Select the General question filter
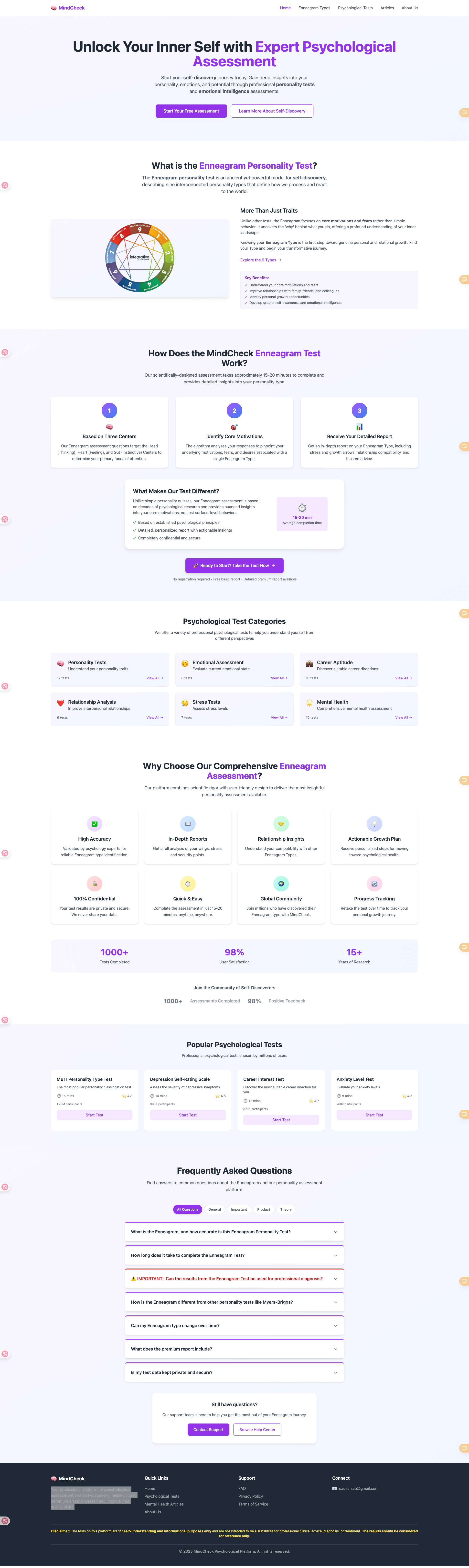 tap(214, 1209)
